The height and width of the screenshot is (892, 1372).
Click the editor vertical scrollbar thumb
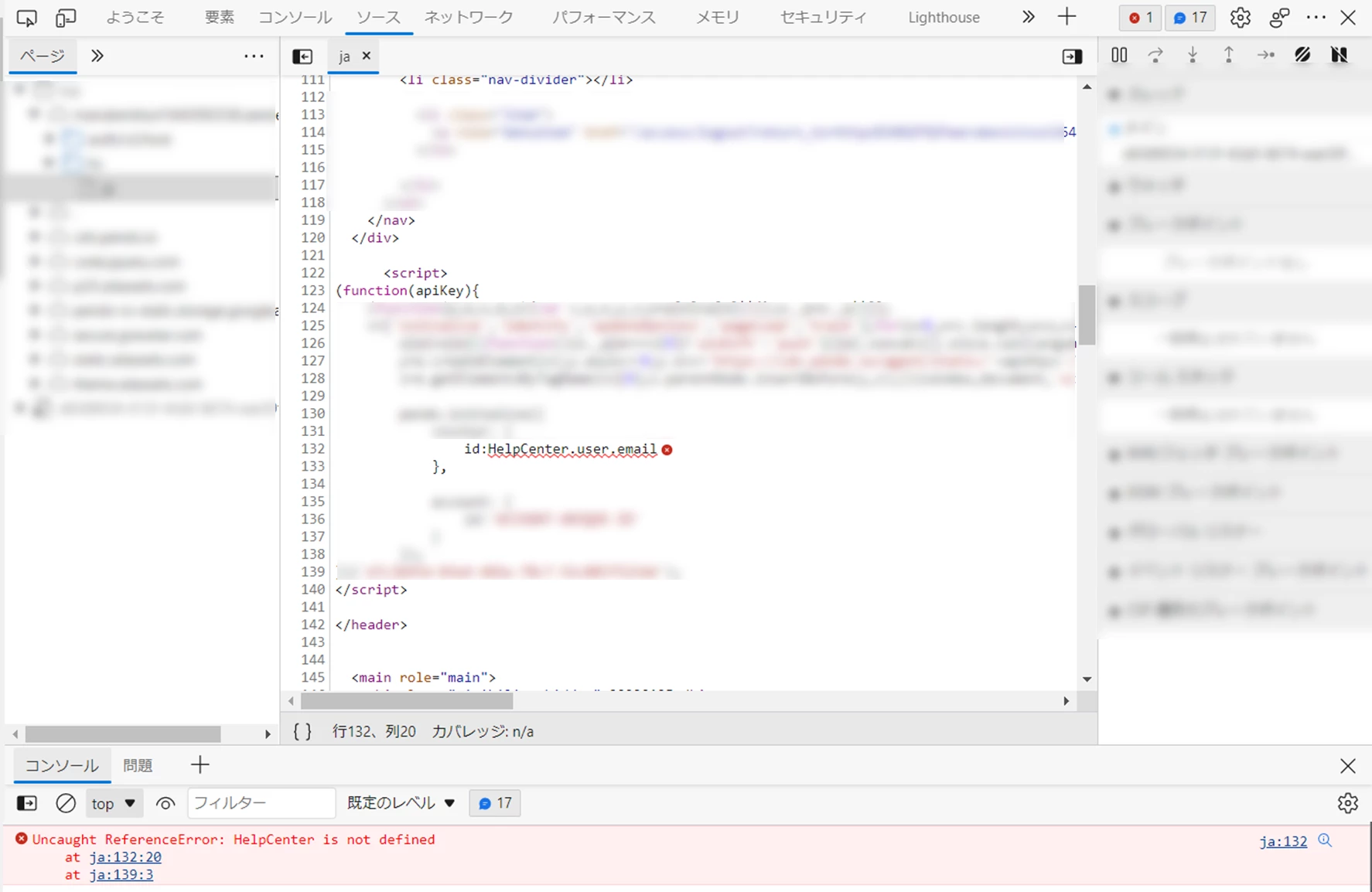(1087, 315)
